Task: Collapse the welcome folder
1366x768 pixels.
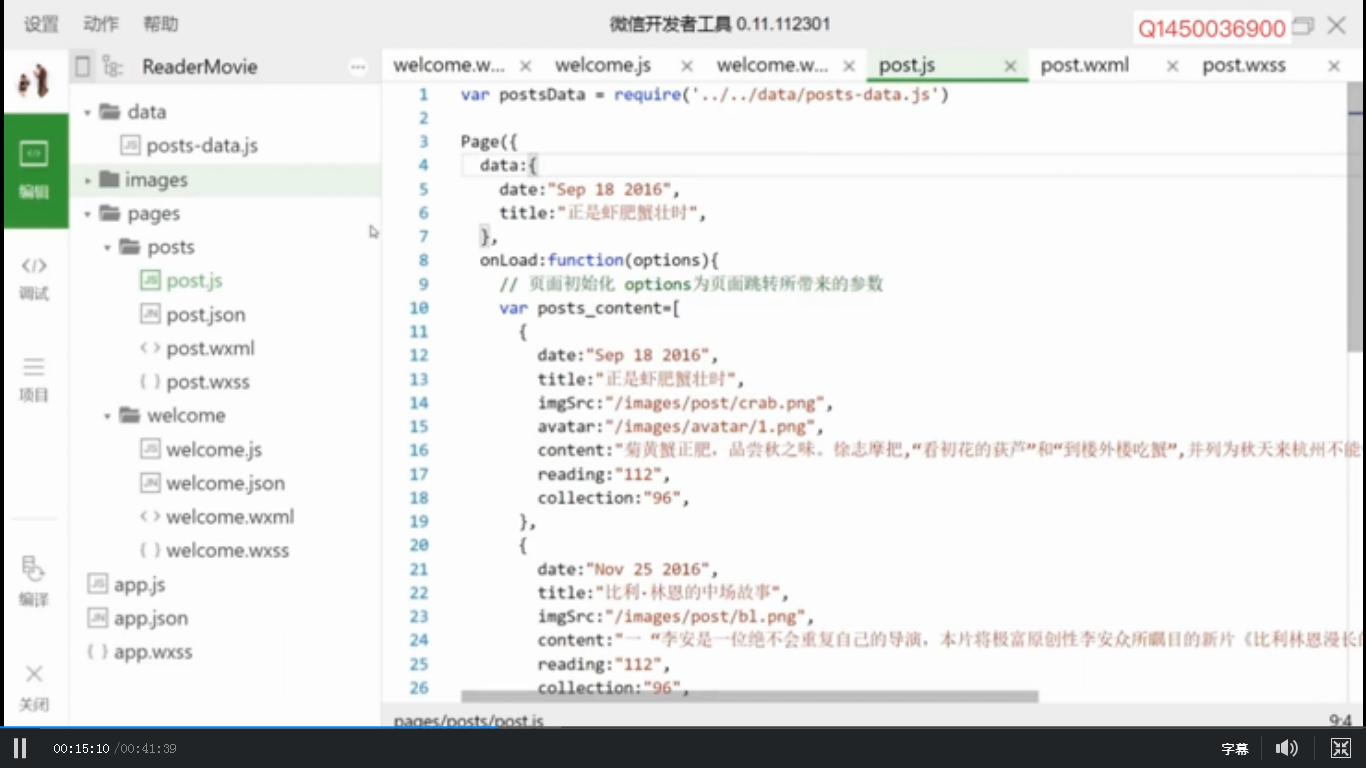Action: [107, 416]
